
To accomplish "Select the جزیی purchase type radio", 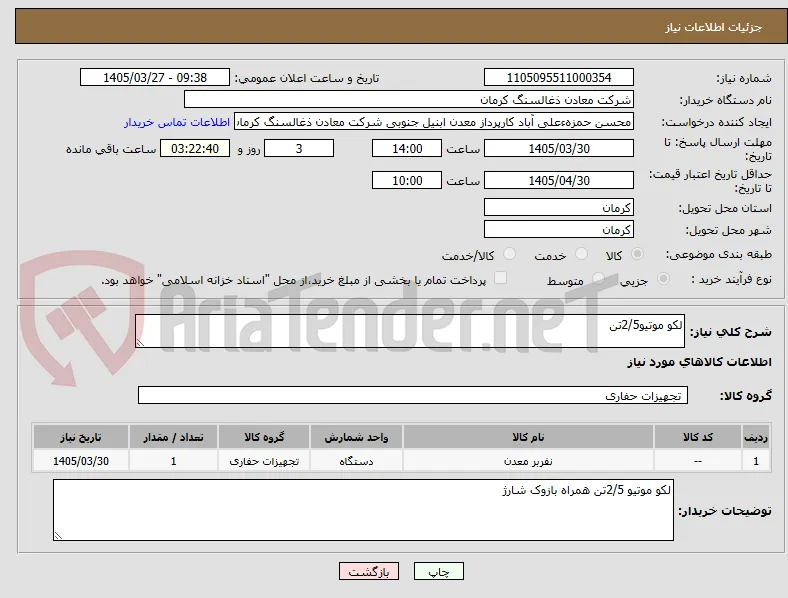I will pos(663,278).
